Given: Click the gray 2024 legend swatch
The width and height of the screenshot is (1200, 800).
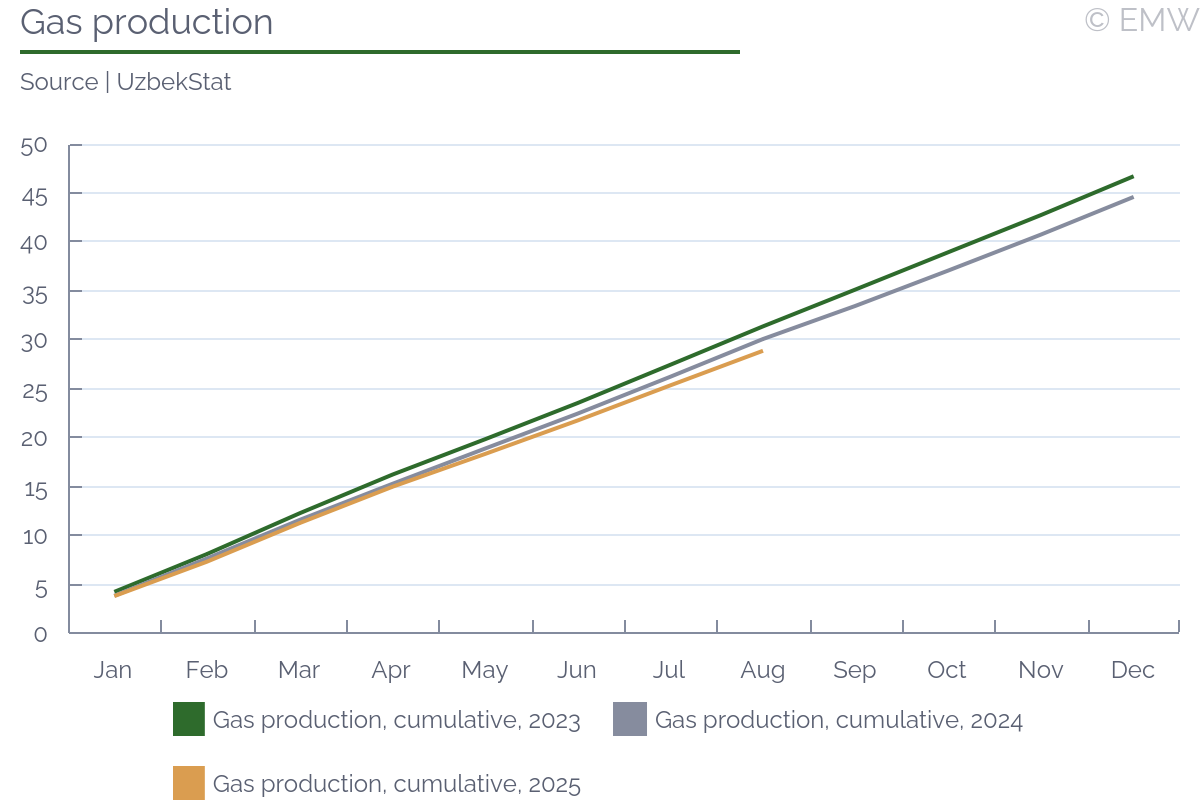Looking at the screenshot, I should click(x=629, y=719).
